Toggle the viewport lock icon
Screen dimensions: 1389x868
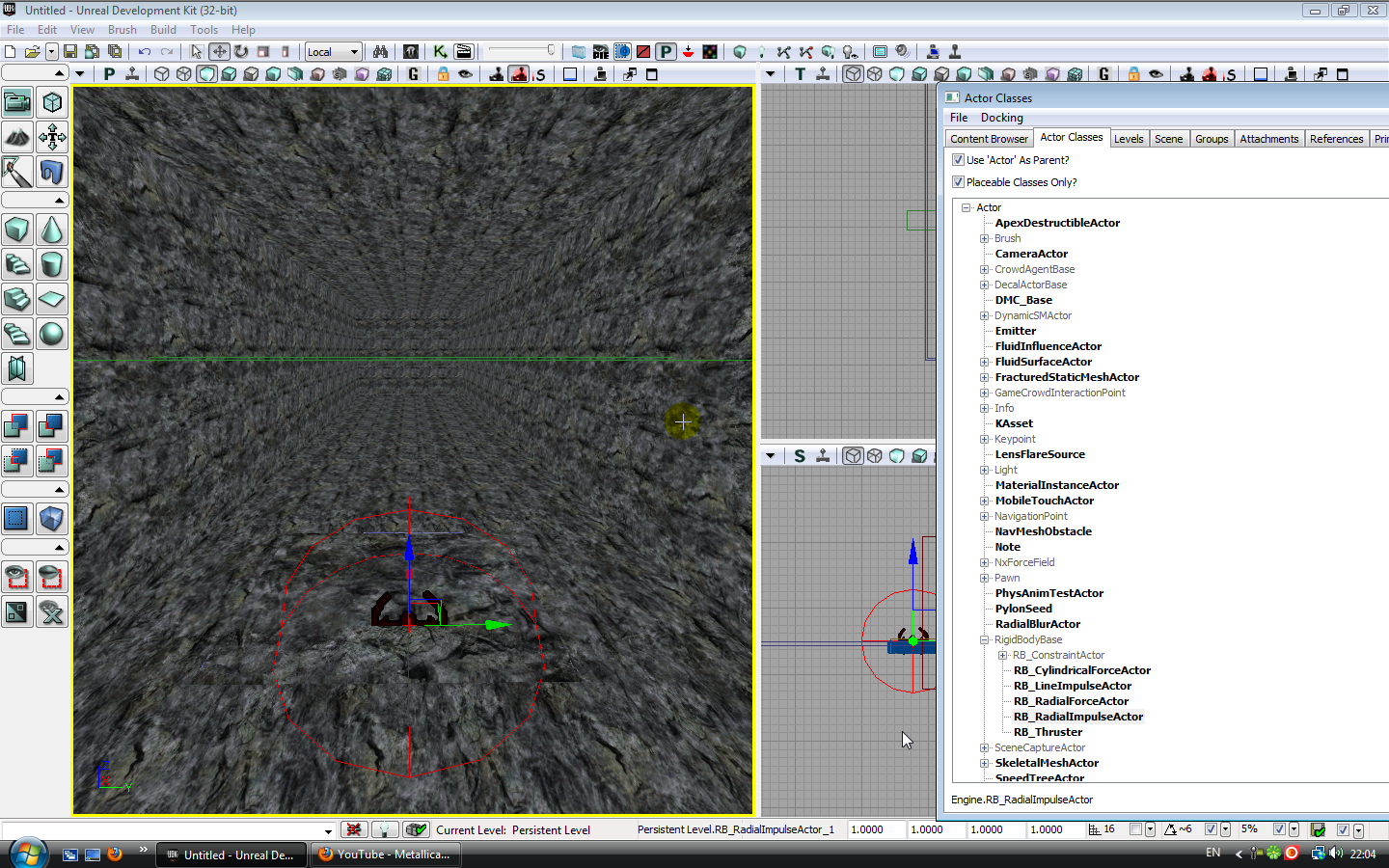(443, 74)
